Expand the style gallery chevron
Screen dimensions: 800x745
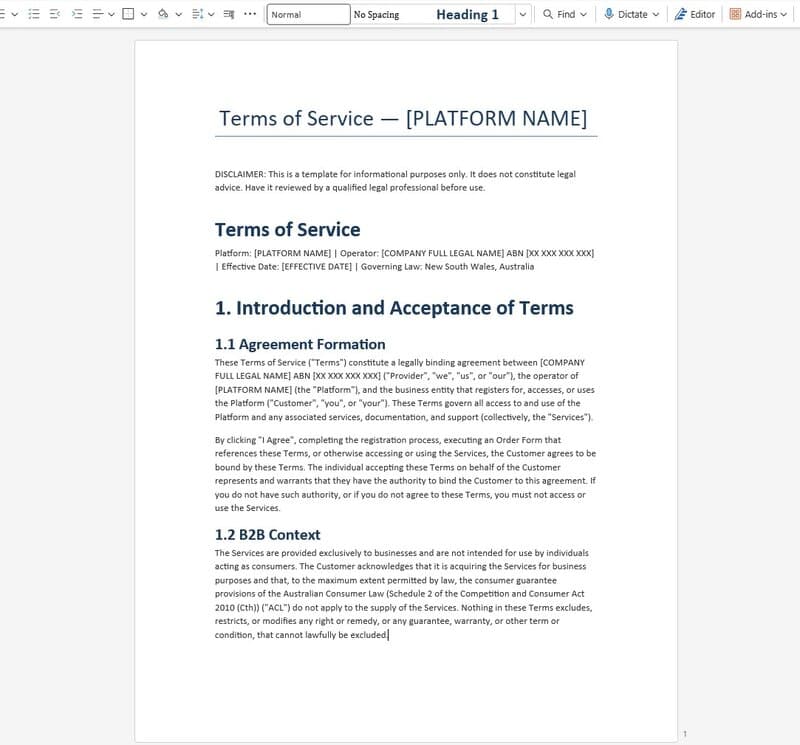coord(521,14)
